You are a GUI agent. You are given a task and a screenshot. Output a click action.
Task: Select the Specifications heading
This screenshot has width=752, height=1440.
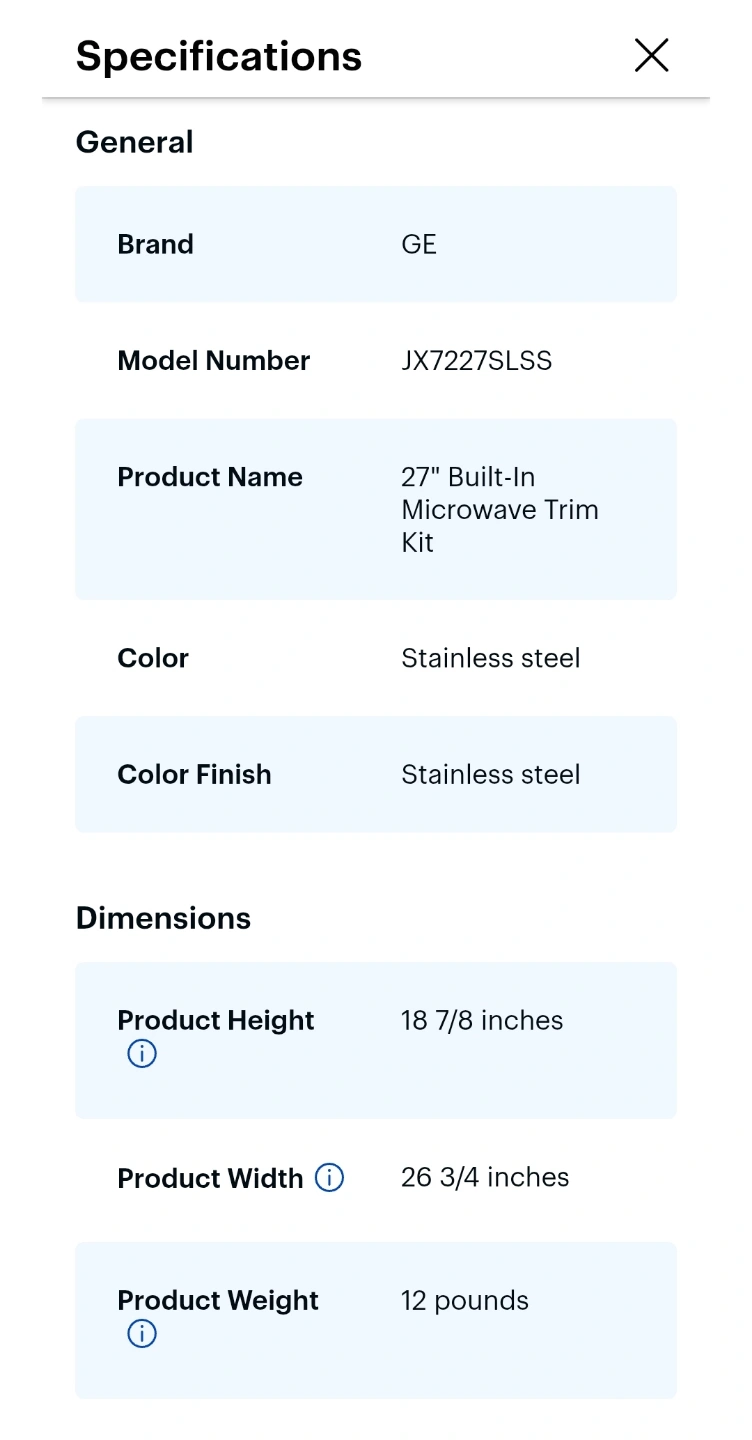pyautogui.click(x=219, y=56)
